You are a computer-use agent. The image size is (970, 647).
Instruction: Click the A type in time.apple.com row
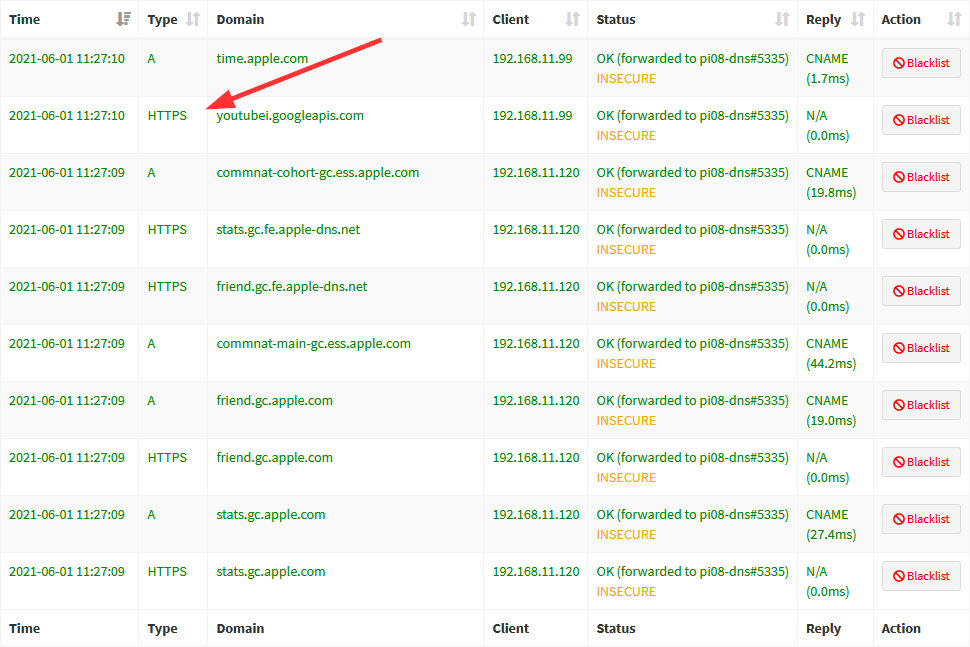[x=152, y=59]
